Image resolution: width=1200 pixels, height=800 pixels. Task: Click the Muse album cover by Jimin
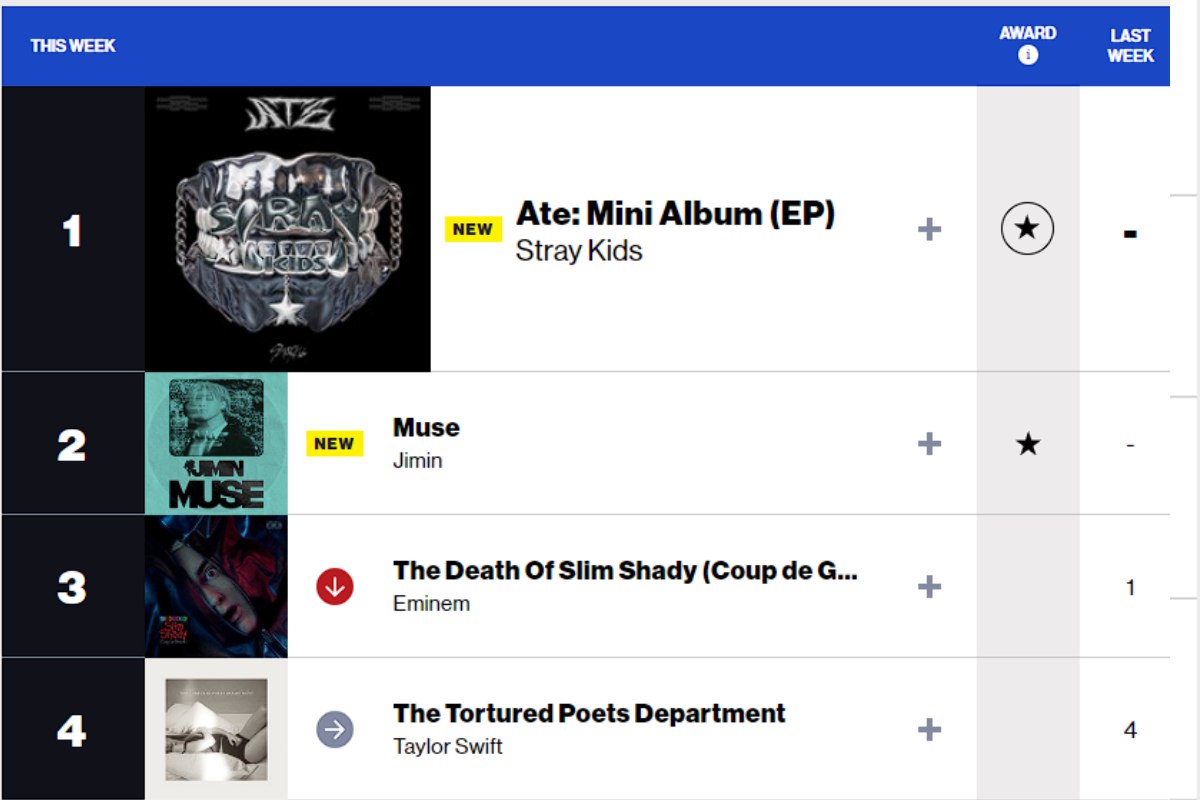tap(217, 443)
